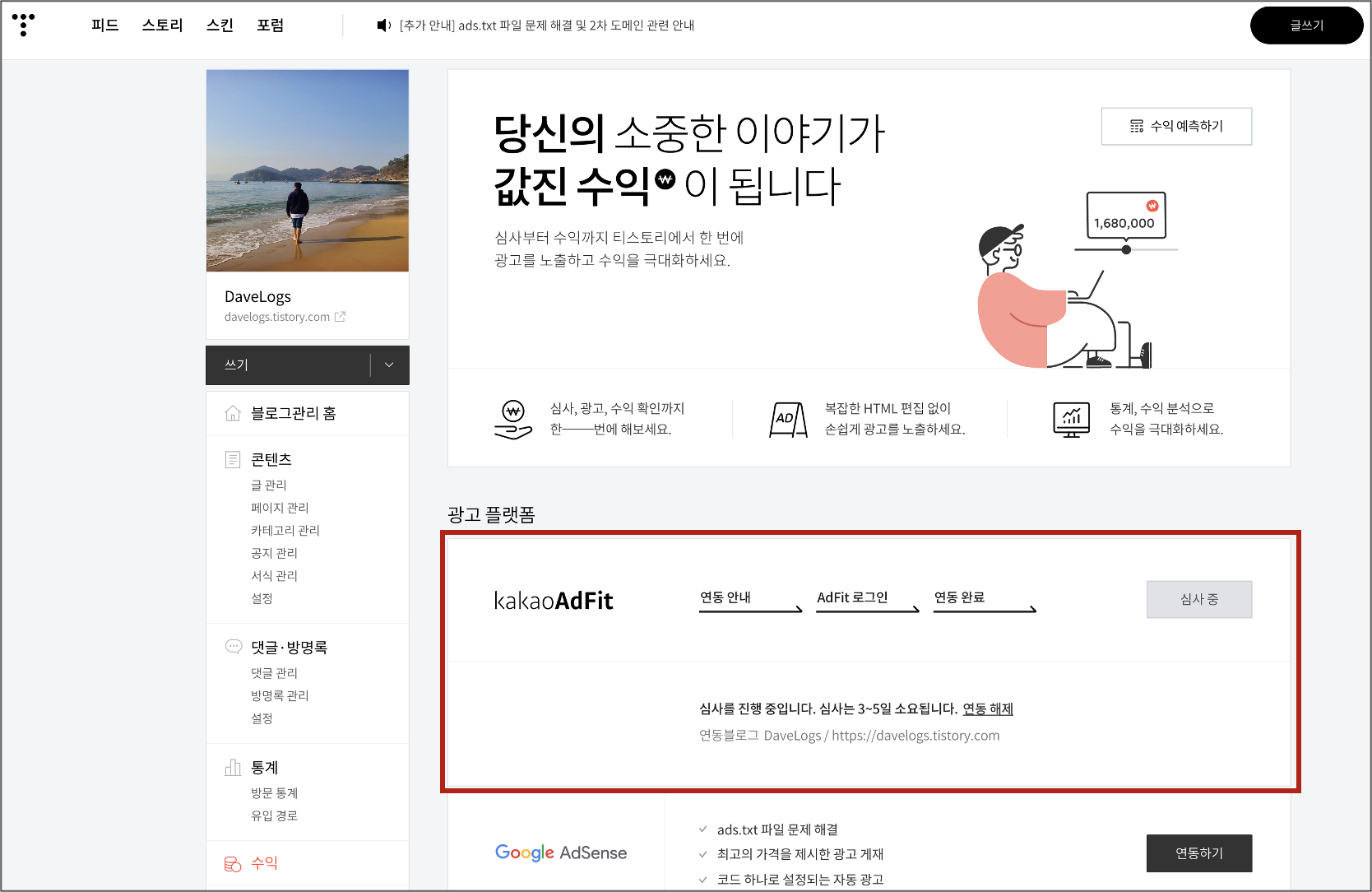Viewport: 1372px width, 892px height.
Task: Click the 쓰기 sidebar button
Action: point(288,365)
